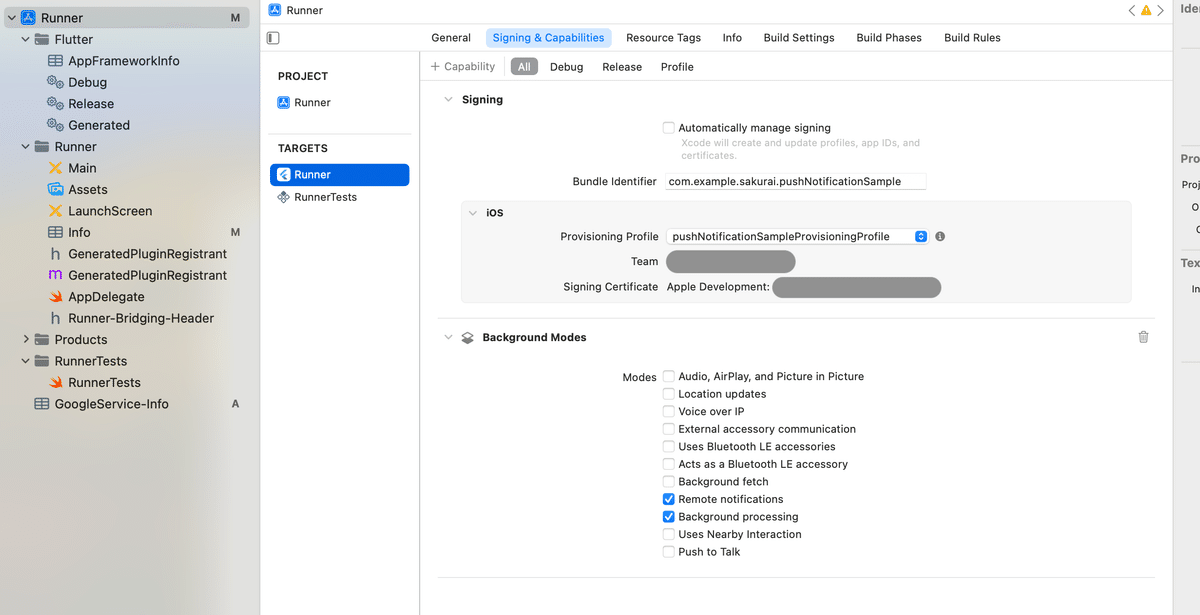The width and height of the screenshot is (1200, 615).
Task: Collapse the iOS signing subsection
Action: coord(473,213)
